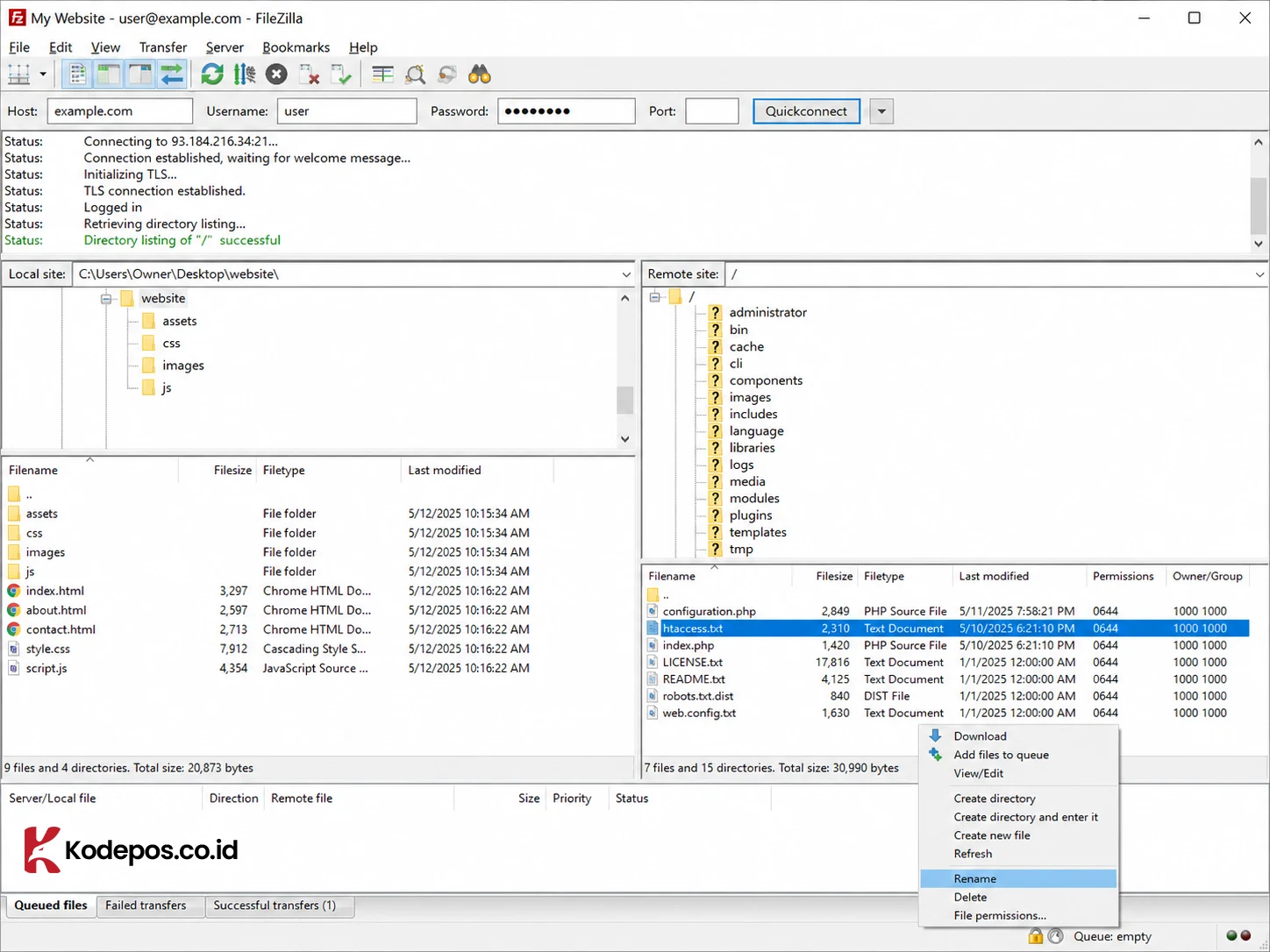Open the Help menu

[363, 47]
